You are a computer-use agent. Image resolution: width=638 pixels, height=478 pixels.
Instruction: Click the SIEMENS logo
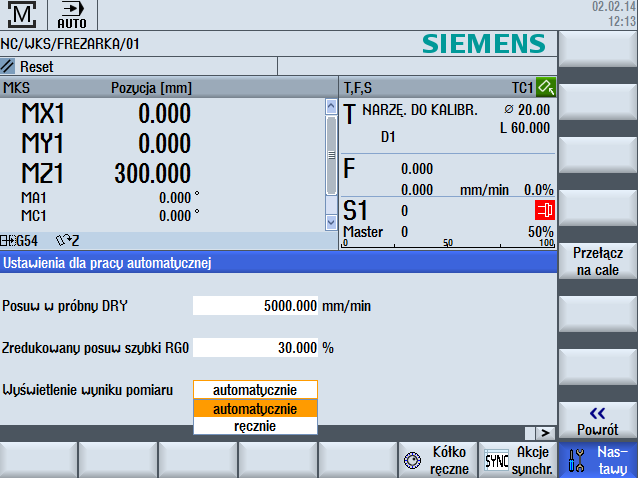484,44
